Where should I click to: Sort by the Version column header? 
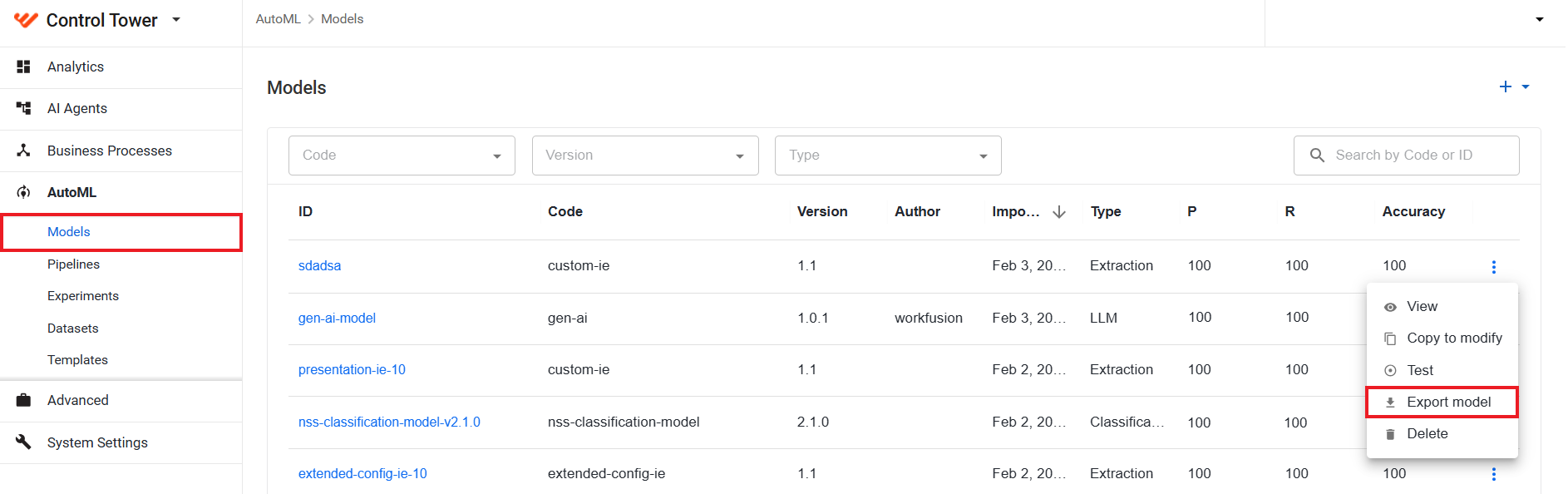tap(822, 212)
